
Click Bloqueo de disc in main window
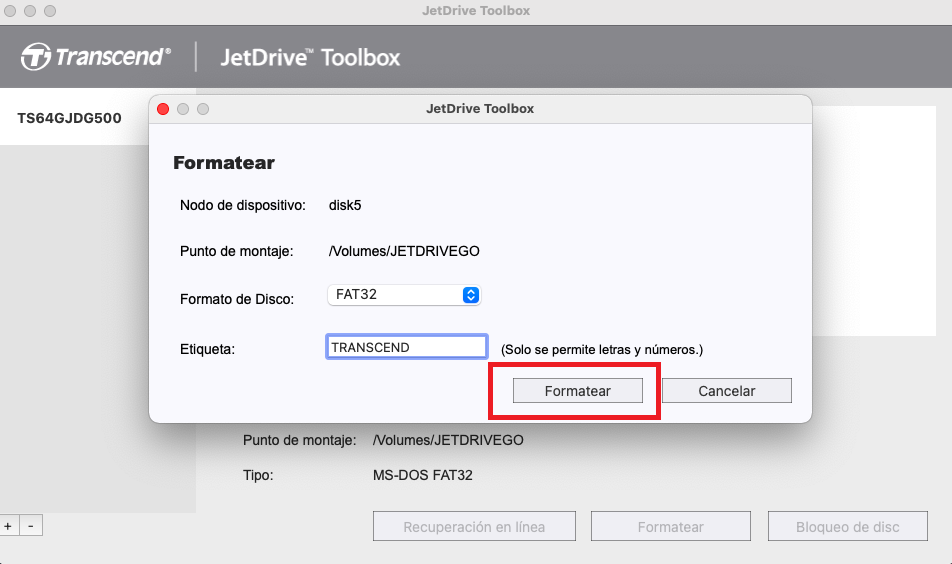848,526
